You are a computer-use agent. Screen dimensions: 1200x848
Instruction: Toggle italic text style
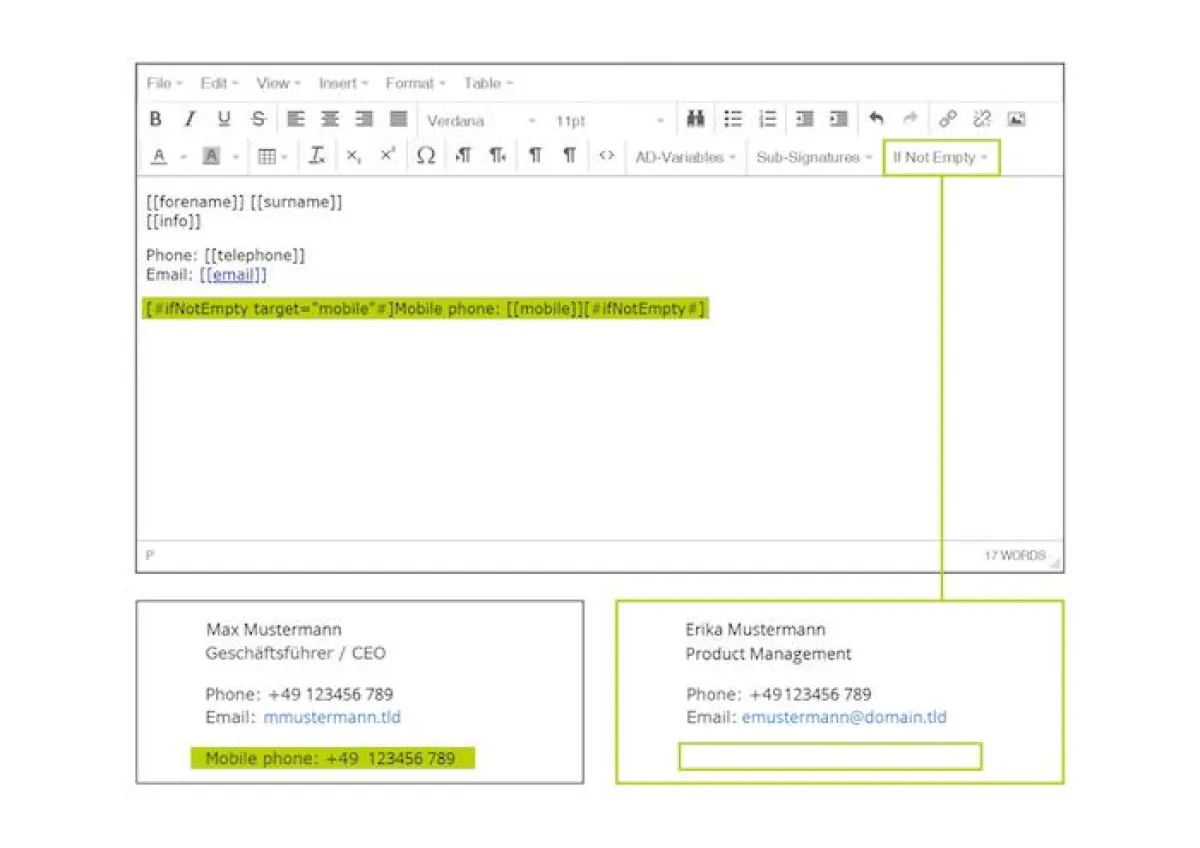(x=189, y=119)
